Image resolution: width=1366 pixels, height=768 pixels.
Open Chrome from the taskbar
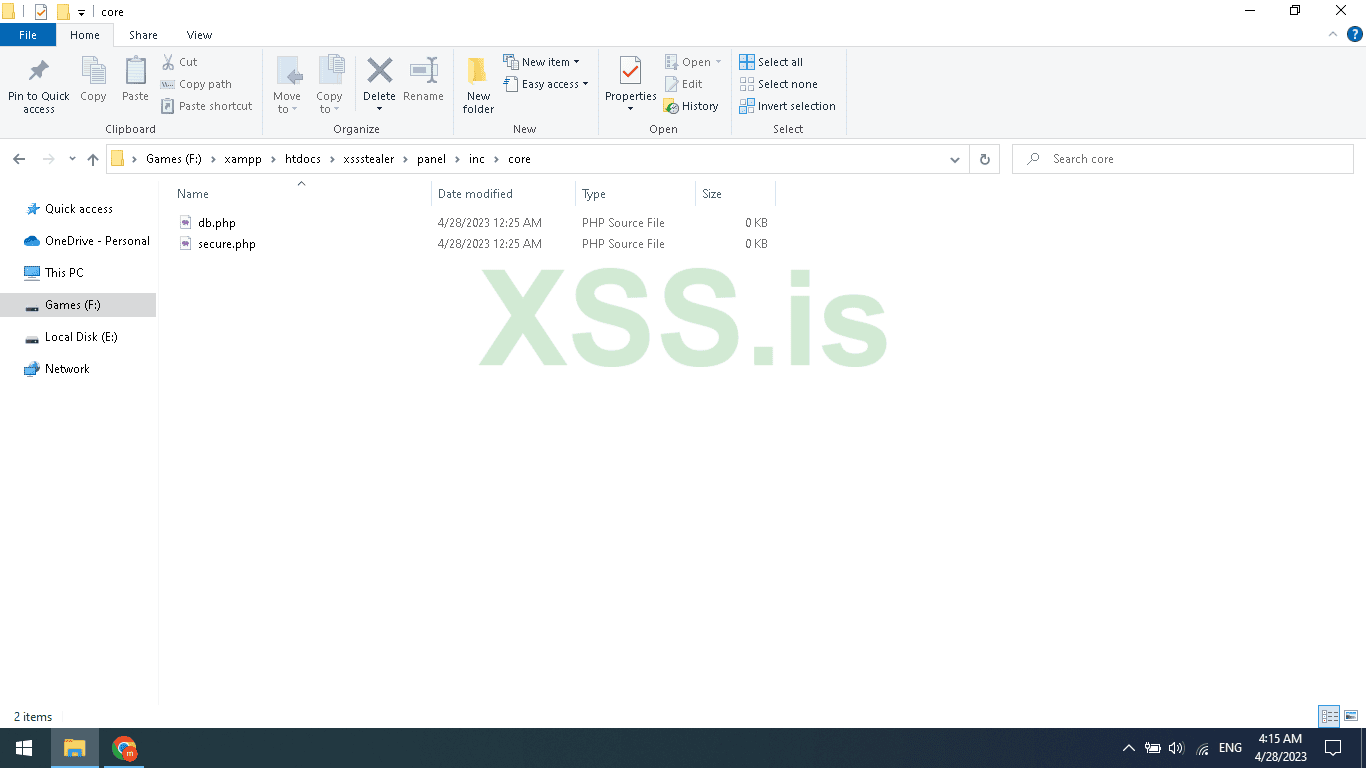(x=124, y=748)
